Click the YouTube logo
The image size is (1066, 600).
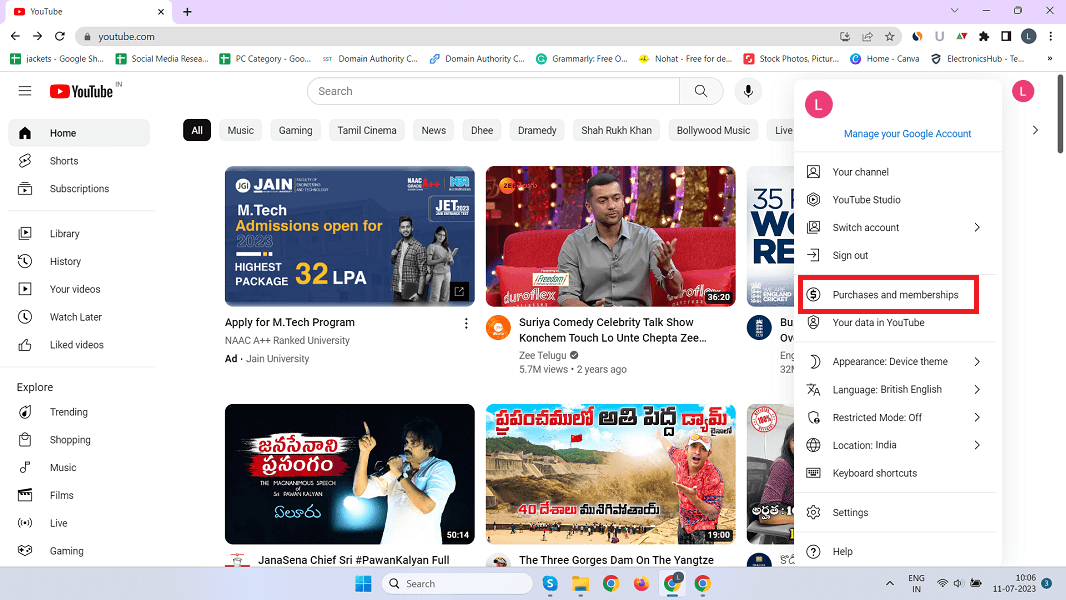tap(82, 91)
